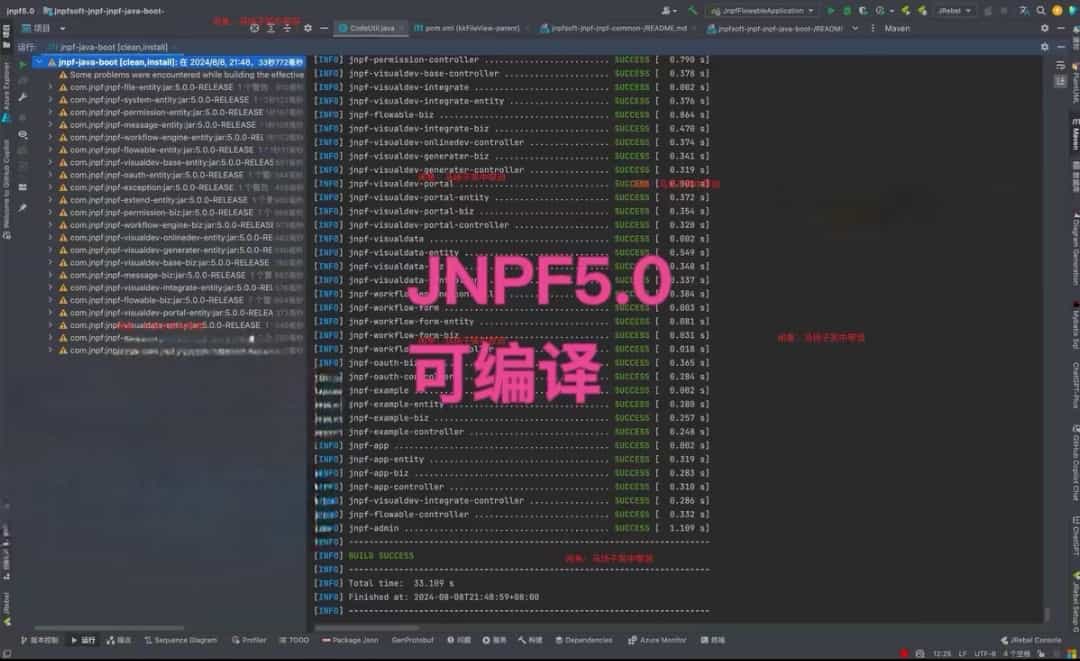The width and height of the screenshot is (1080, 661).
Task: Click the horizontal scrollbar under the console output
Action: pyautogui.click(x=366, y=628)
